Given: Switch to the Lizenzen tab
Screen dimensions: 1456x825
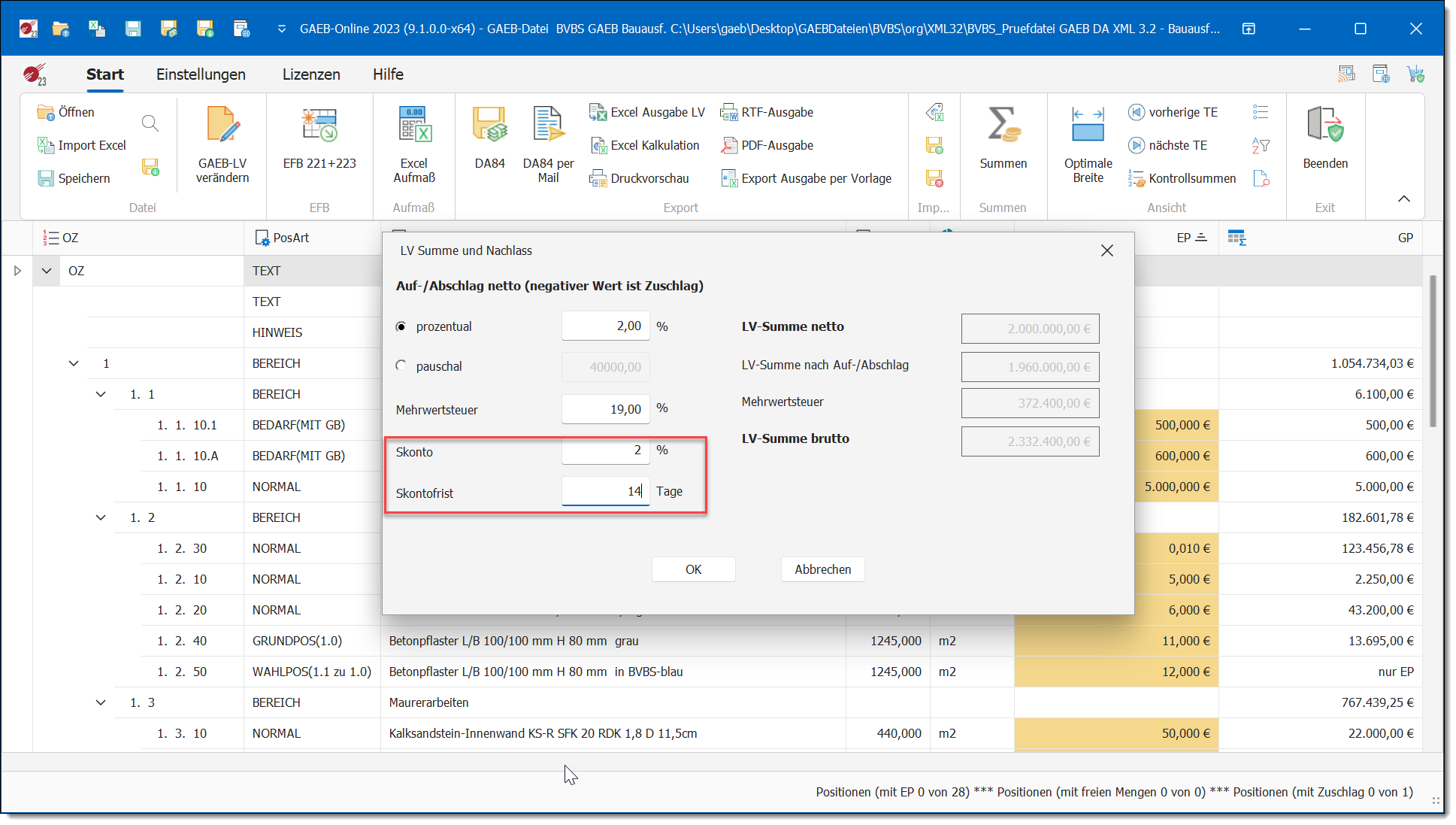Looking at the screenshot, I should pos(311,74).
